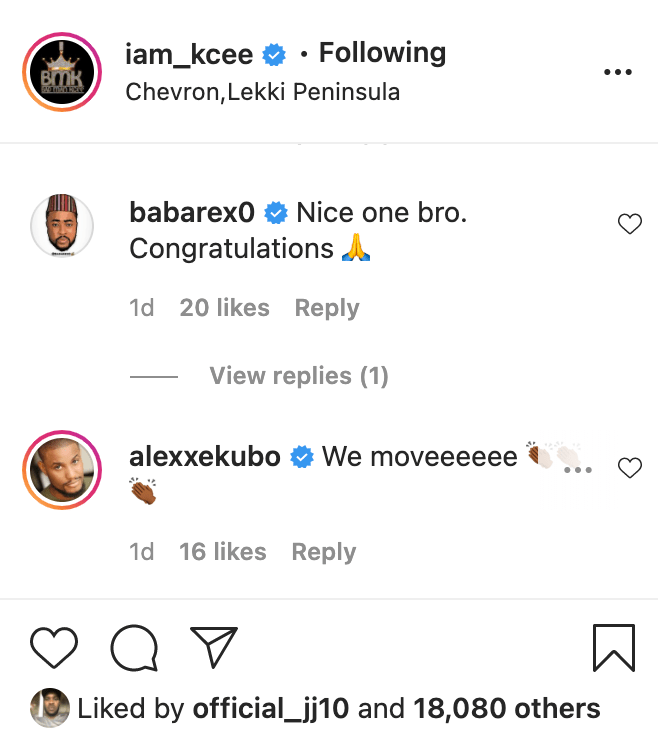Open the iam_kcee username link
658x730 pixels.
coord(191,54)
